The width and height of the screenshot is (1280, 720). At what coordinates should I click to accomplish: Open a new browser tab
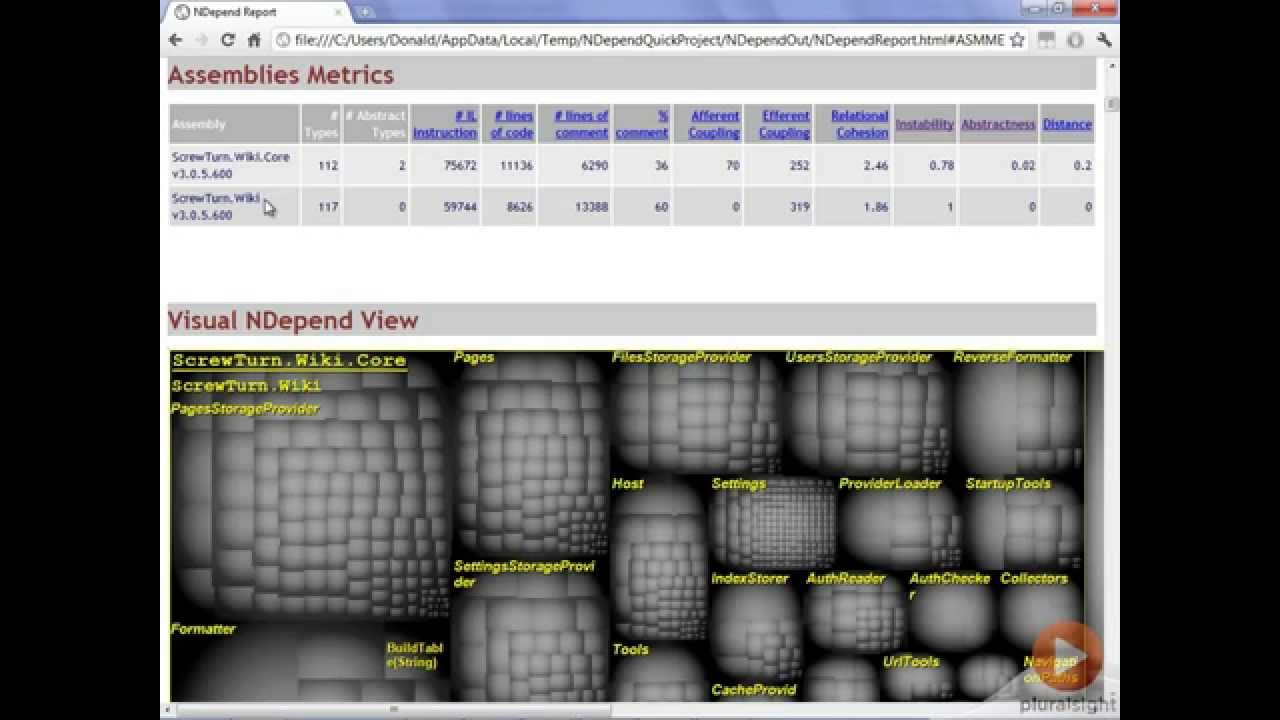click(x=365, y=12)
